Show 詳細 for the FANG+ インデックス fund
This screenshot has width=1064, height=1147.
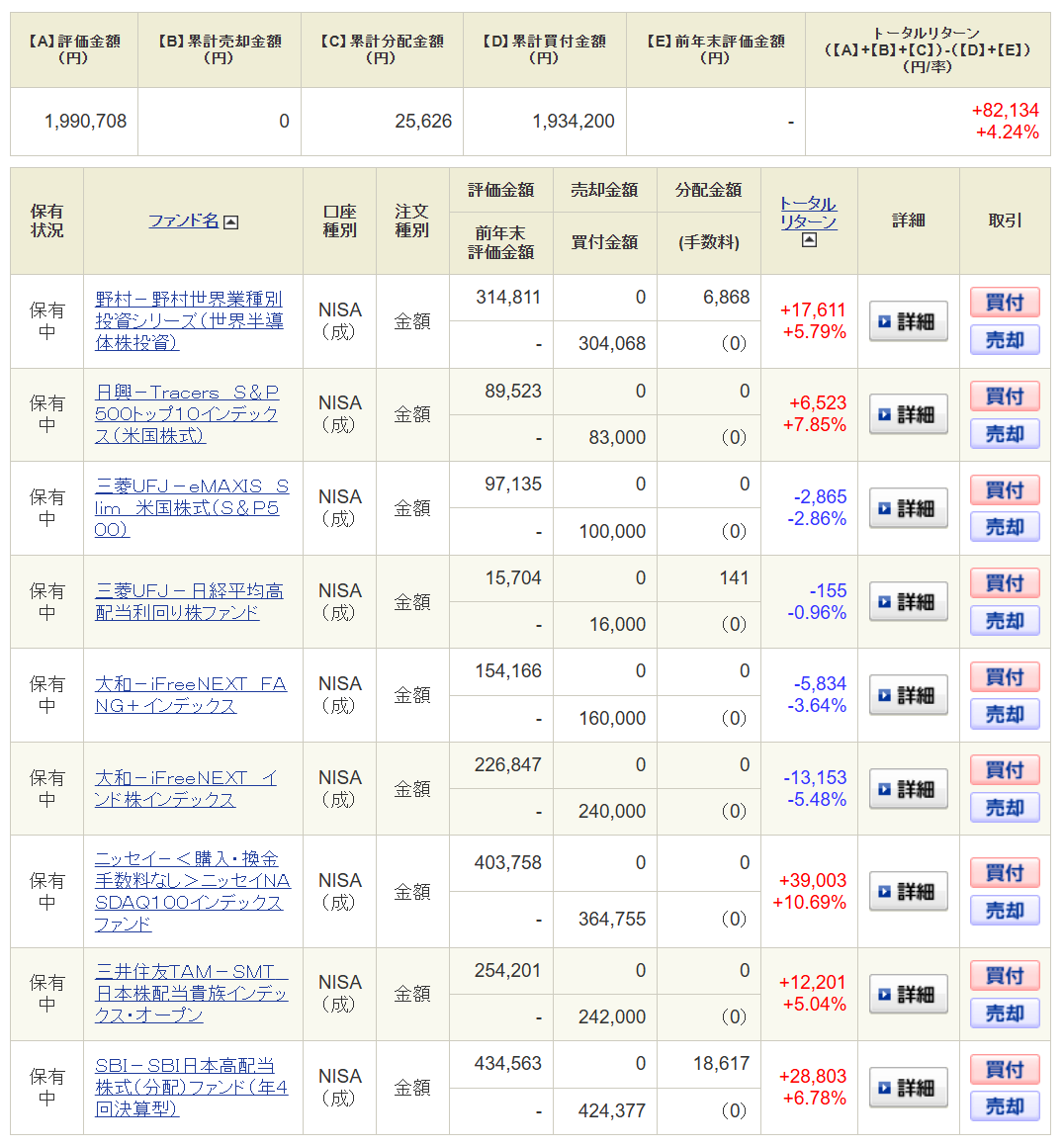pyautogui.click(x=908, y=695)
